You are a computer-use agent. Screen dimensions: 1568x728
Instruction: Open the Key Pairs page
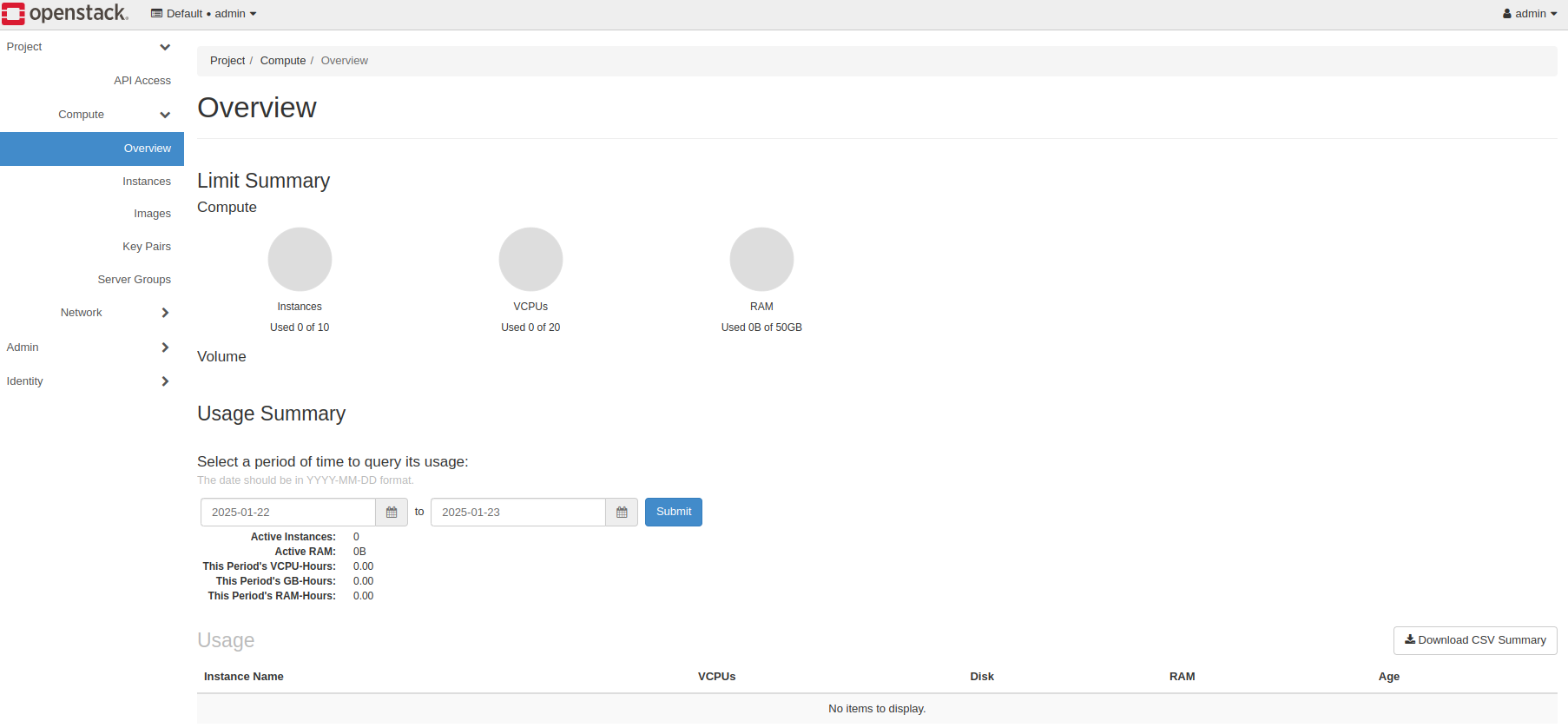(146, 247)
